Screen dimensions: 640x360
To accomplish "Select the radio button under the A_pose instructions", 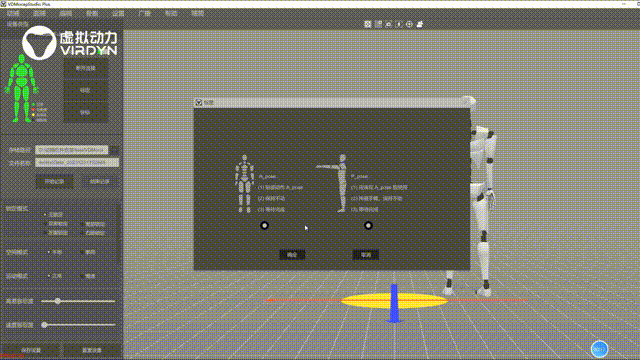I will tap(264, 225).
